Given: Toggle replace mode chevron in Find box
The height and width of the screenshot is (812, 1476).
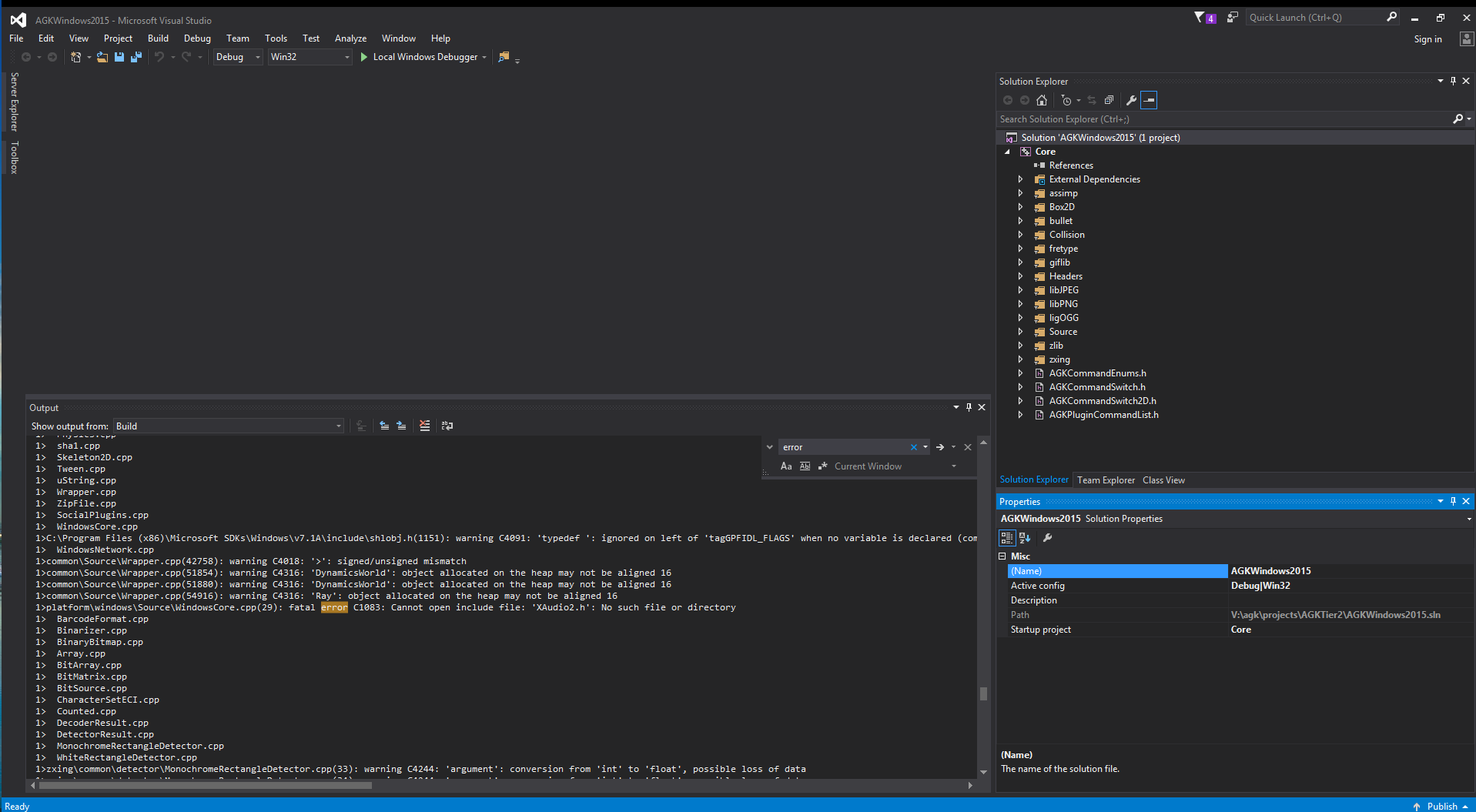Looking at the screenshot, I should [769, 447].
